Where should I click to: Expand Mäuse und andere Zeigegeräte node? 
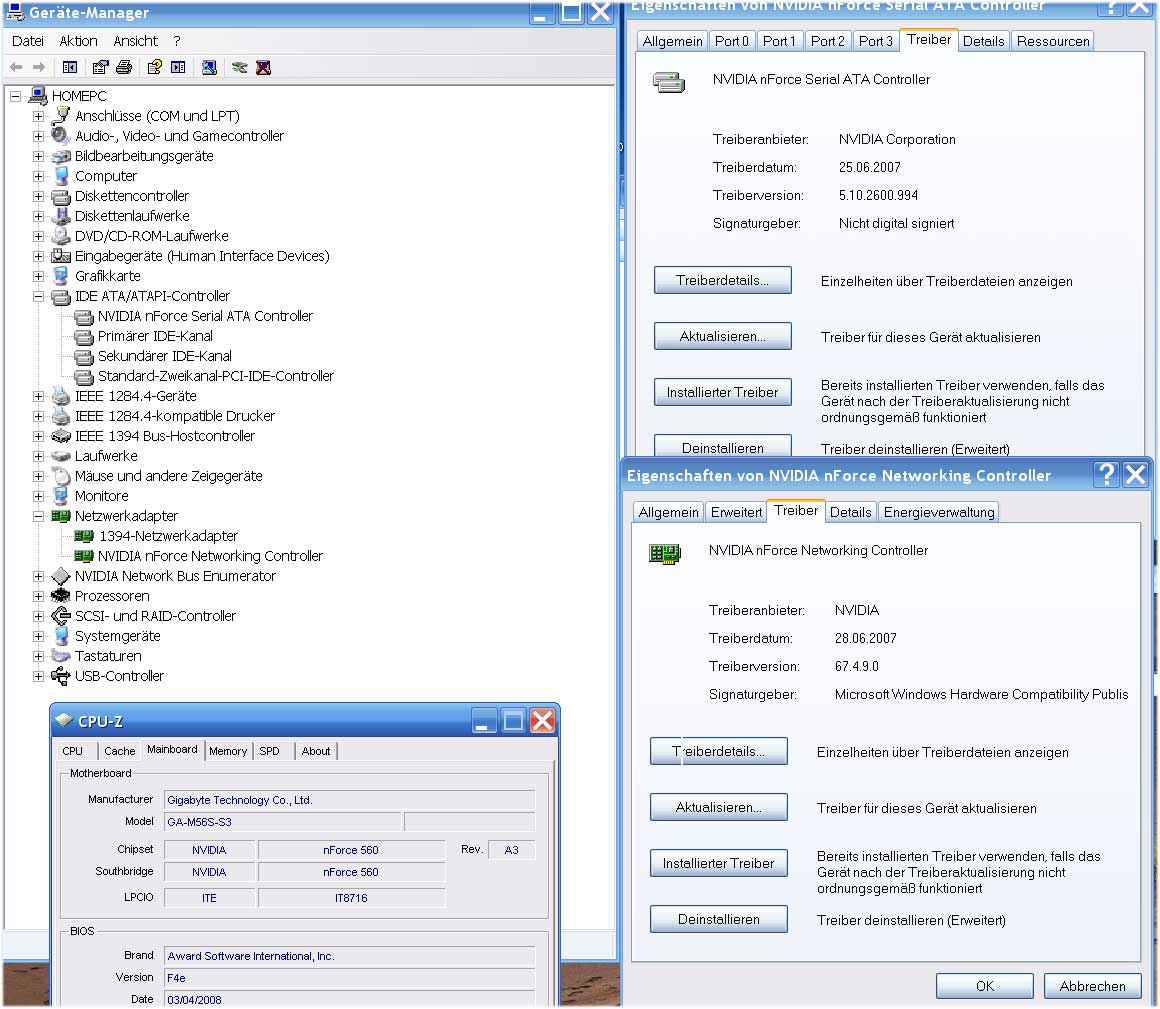[x=38, y=476]
